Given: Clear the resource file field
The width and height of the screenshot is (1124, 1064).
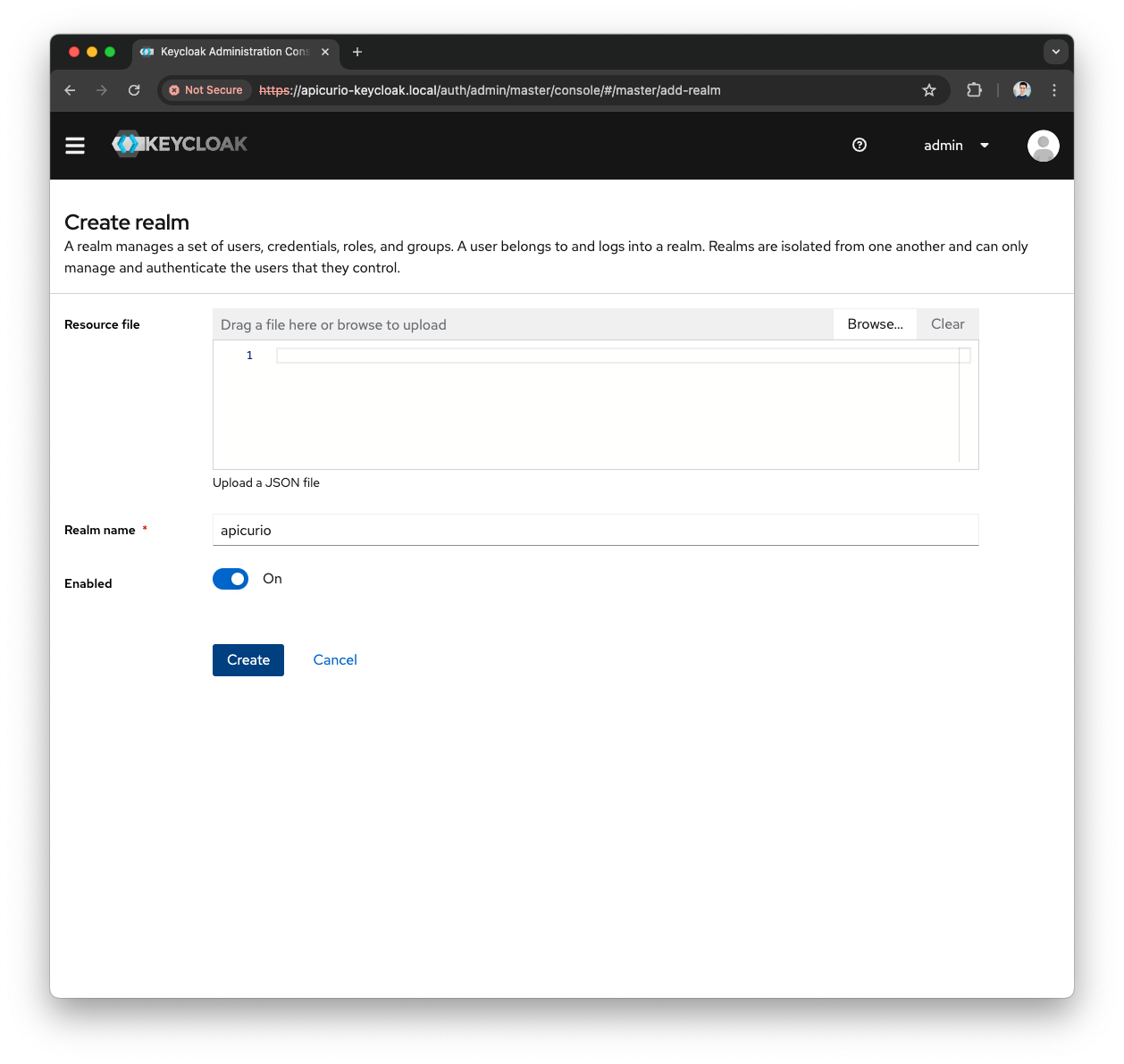Looking at the screenshot, I should pyautogui.click(x=947, y=323).
